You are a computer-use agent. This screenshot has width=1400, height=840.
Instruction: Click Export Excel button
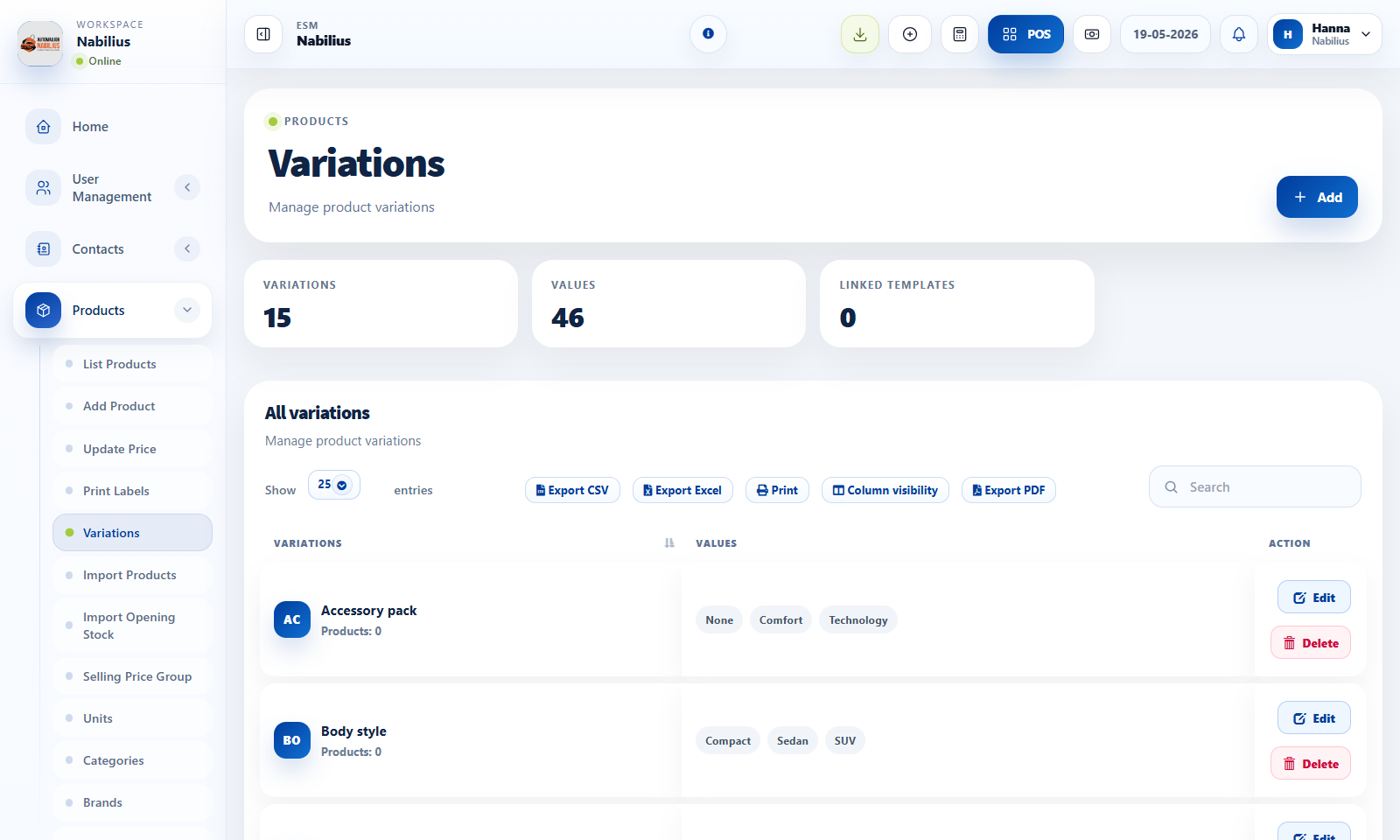pos(682,490)
